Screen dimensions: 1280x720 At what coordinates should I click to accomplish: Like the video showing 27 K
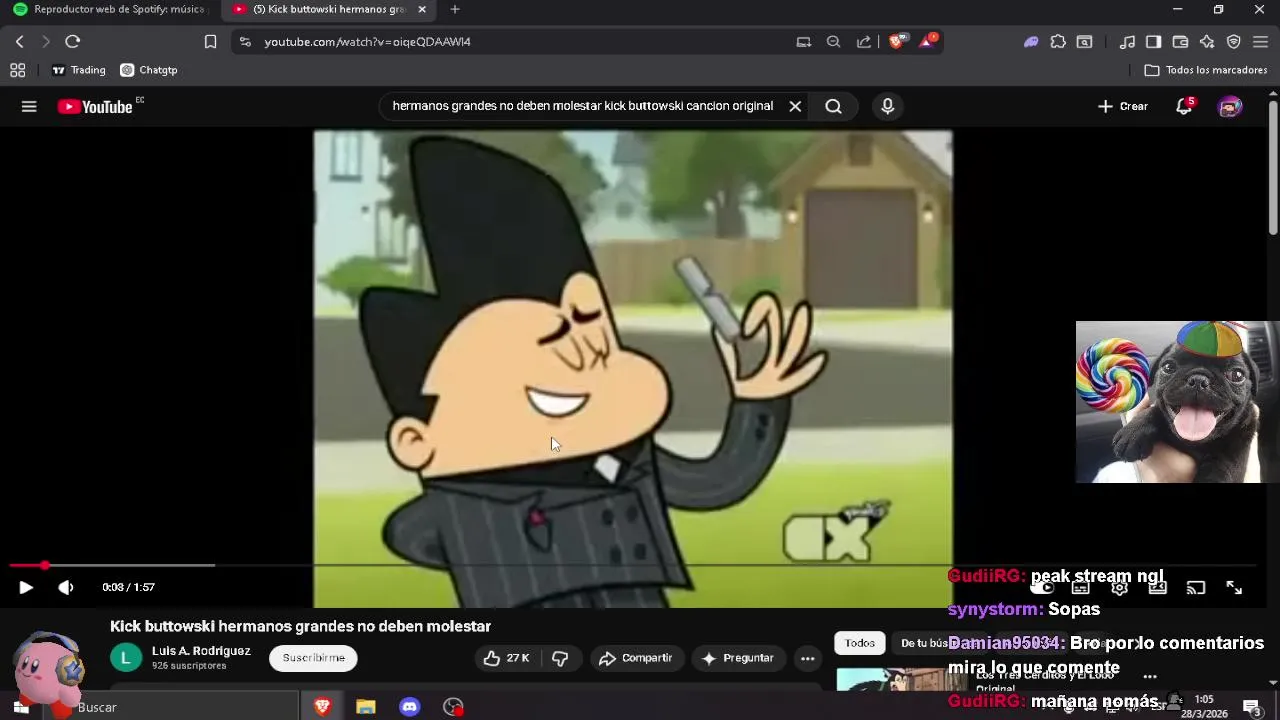tap(507, 657)
